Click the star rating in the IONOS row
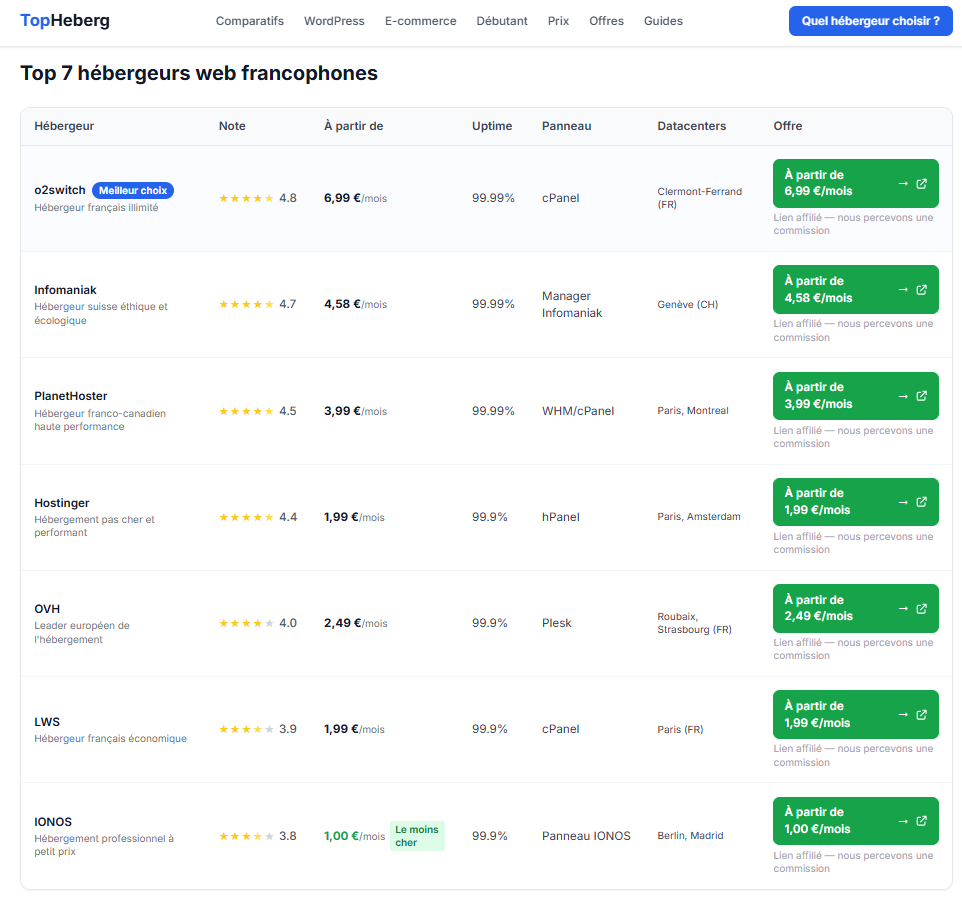Viewport: 962px width, 917px height. 246,836
